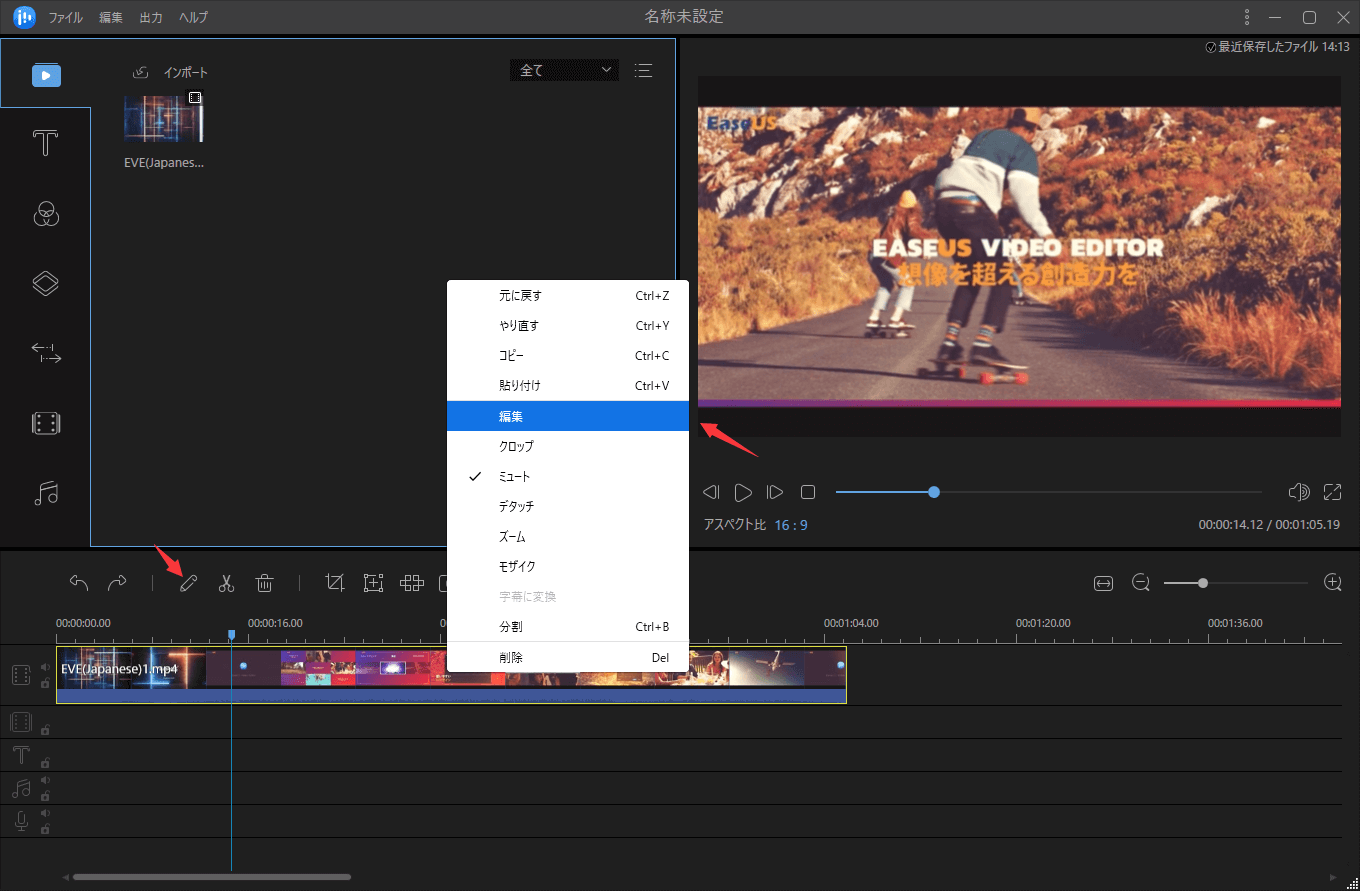Switch media library to list view

point(643,70)
